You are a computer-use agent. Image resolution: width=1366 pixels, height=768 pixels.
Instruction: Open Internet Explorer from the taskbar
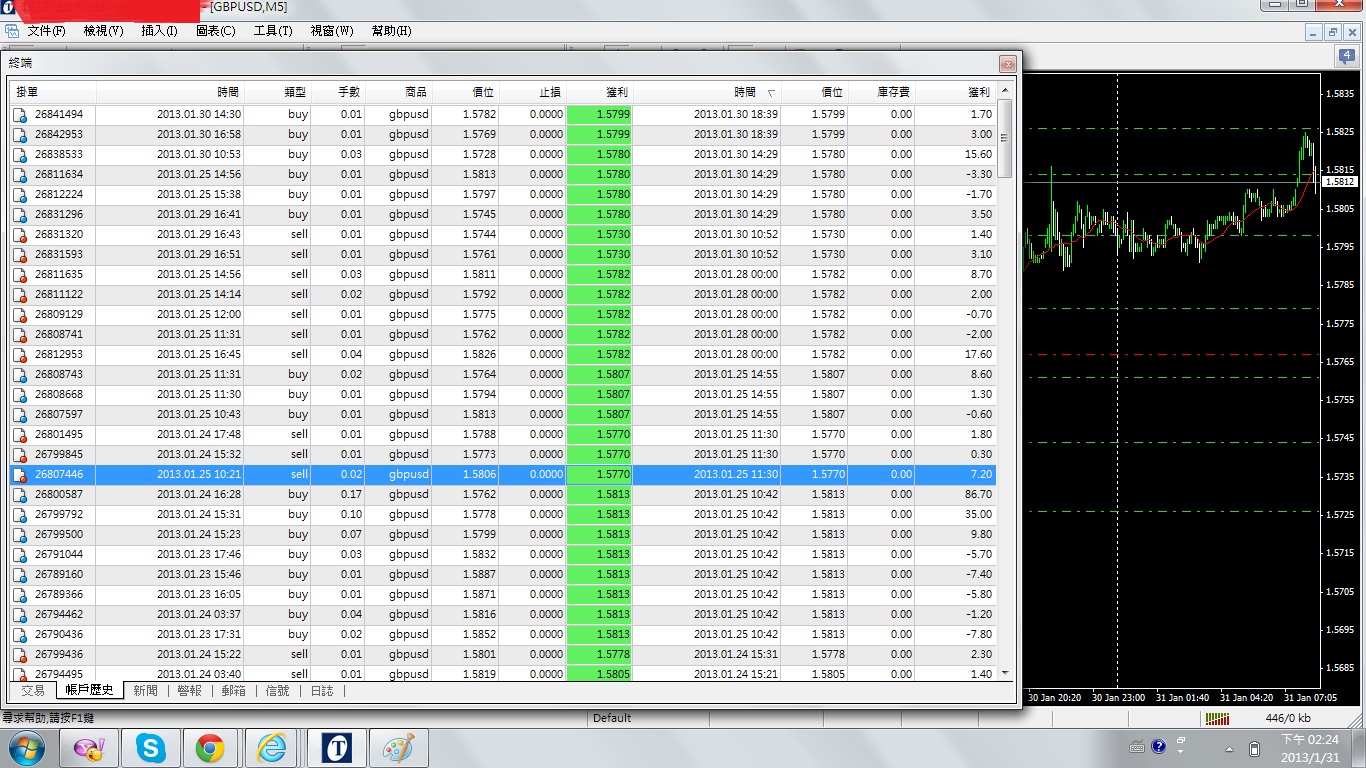(271, 747)
